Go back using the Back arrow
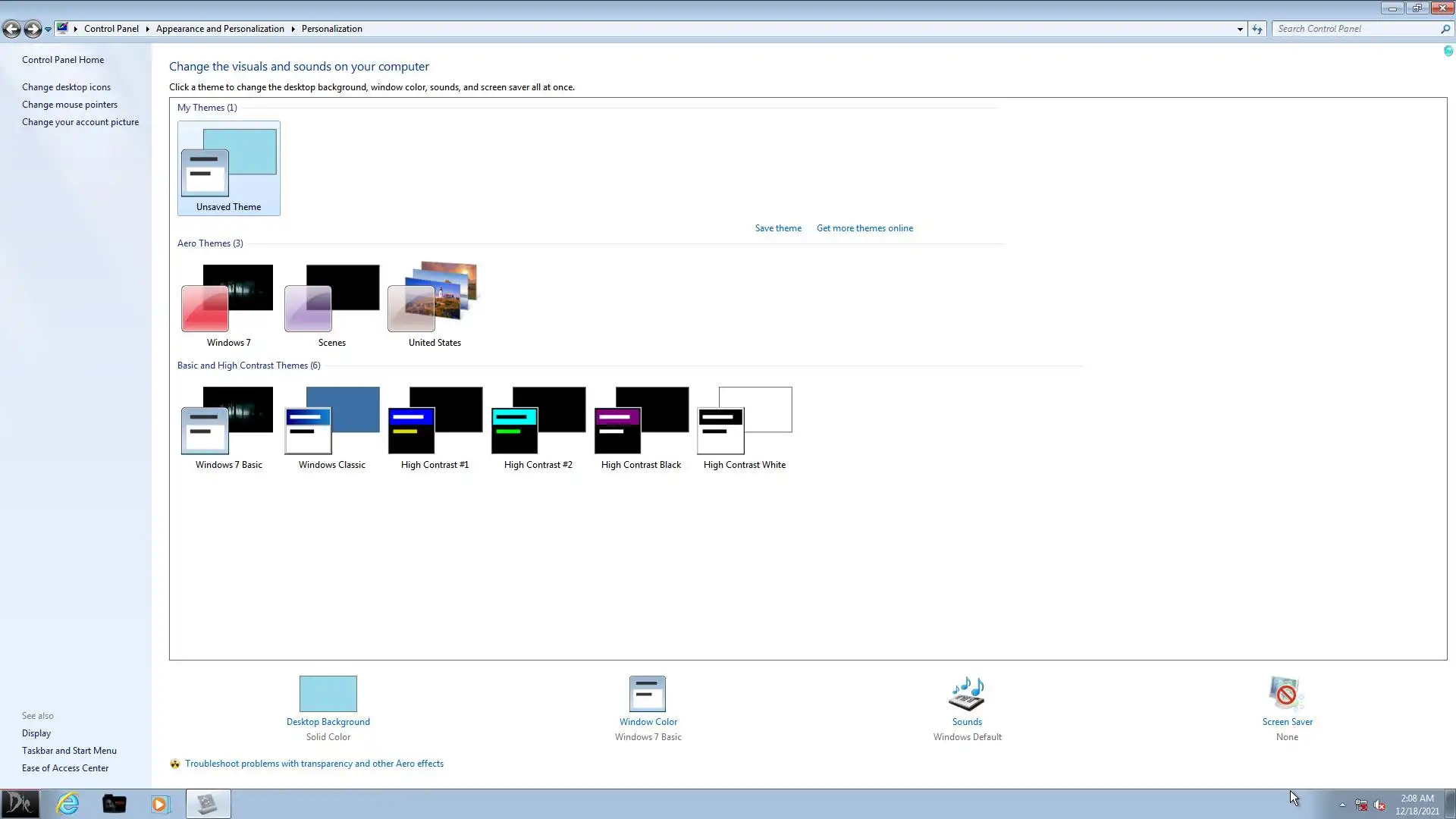Image resolution: width=1456 pixels, height=819 pixels. [11, 29]
